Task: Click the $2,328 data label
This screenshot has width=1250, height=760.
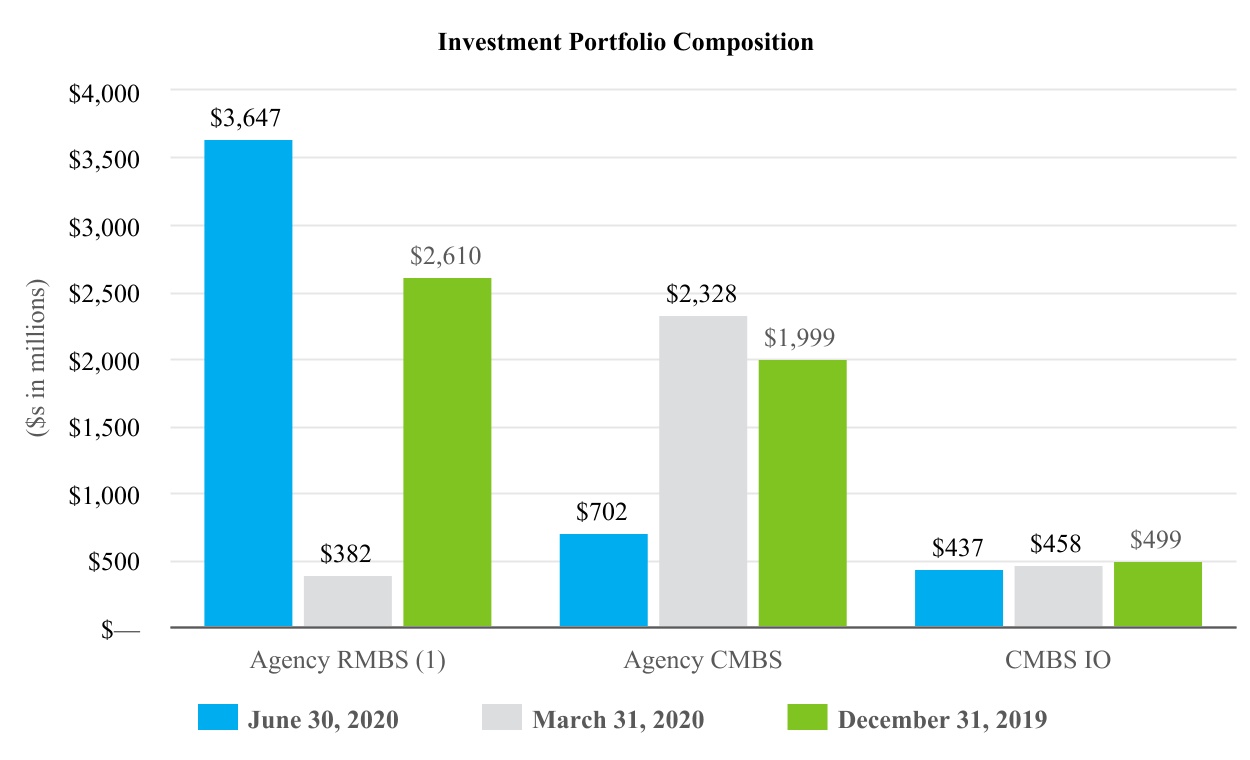Action: tap(703, 294)
